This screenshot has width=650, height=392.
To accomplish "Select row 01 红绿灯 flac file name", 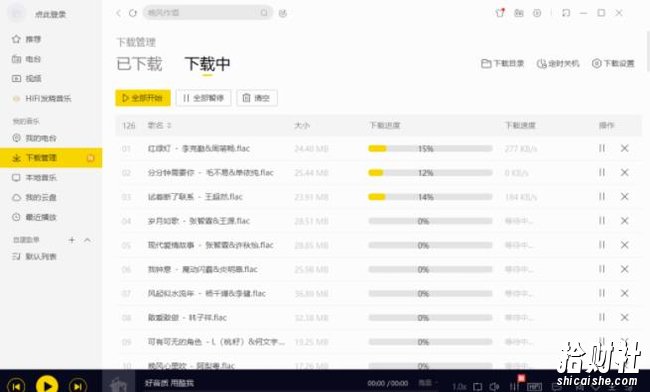I will pyautogui.click(x=199, y=148).
